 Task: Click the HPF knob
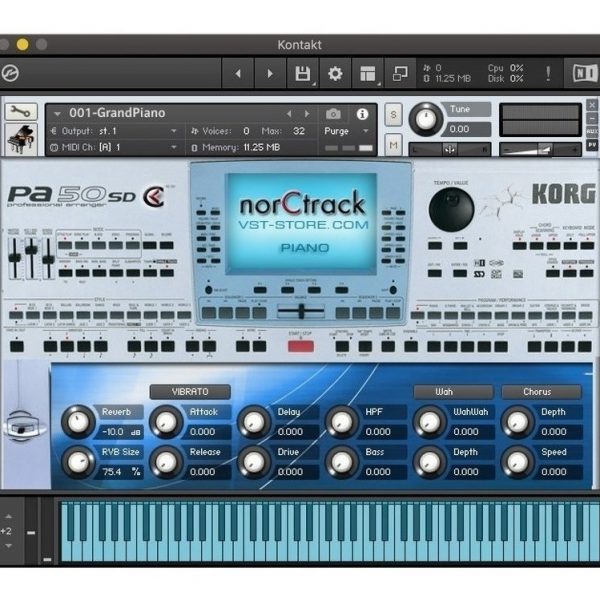(x=342, y=422)
